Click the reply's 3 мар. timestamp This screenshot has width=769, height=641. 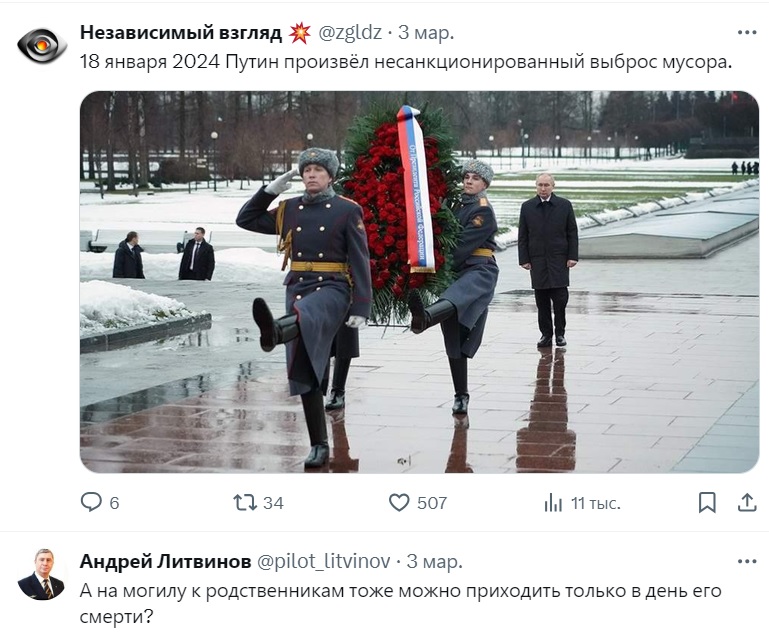pos(435,561)
